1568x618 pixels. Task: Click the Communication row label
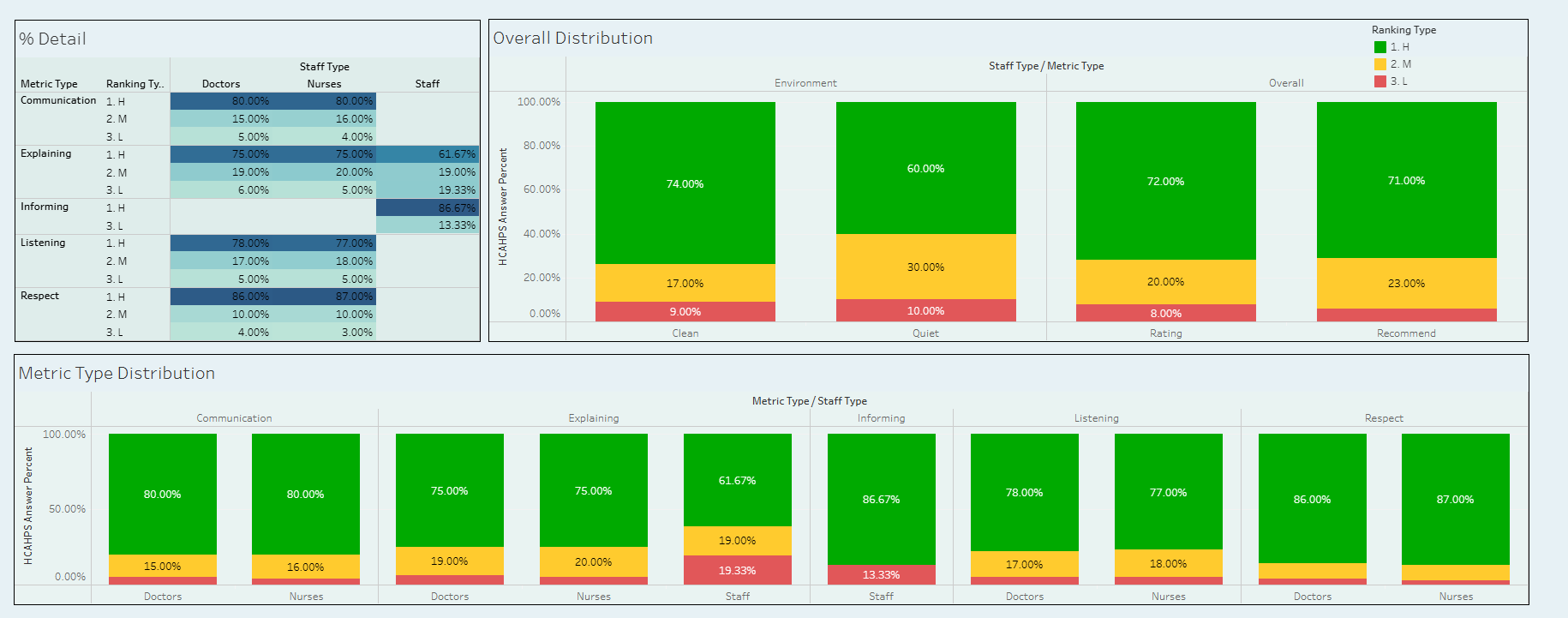click(58, 100)
